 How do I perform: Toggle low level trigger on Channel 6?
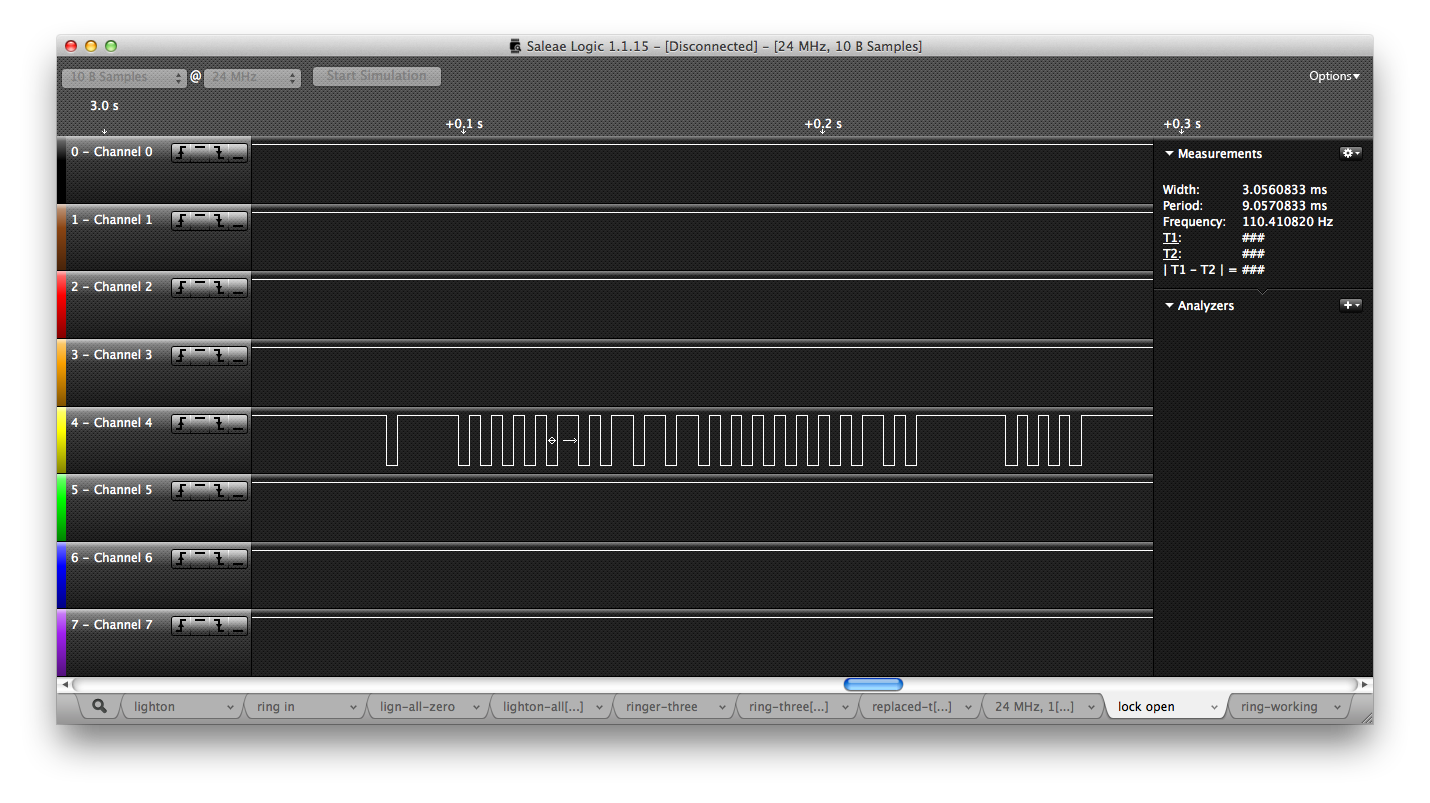(238, 559)
